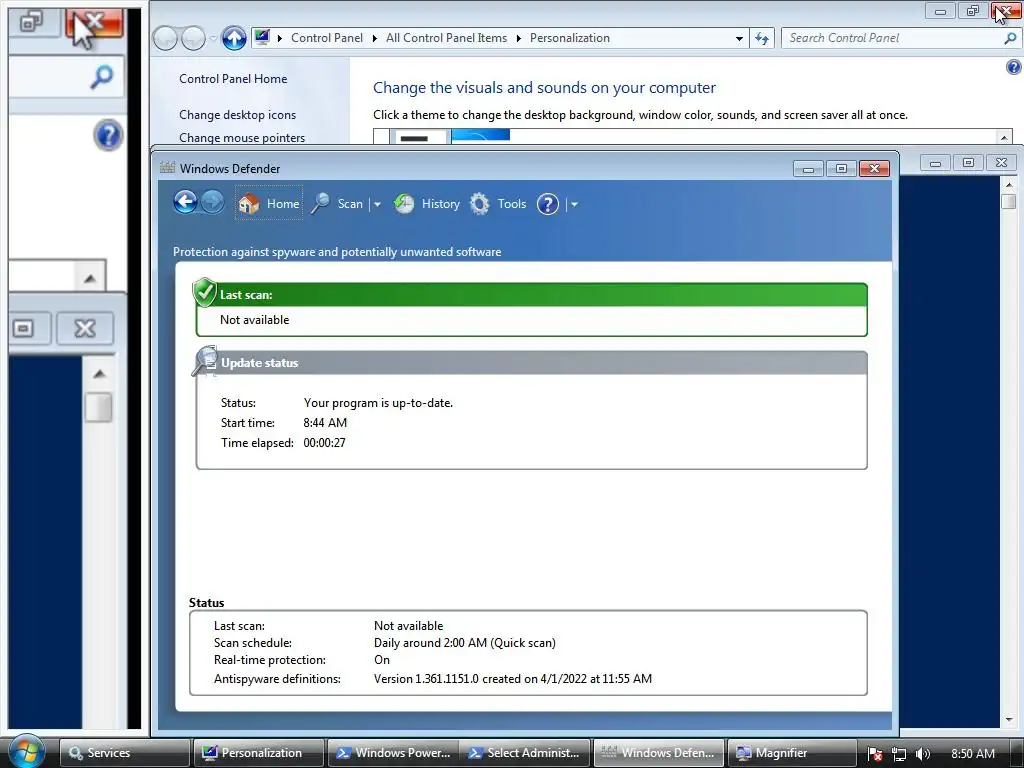The height and width of the screenshot is (768, 1024).
Task: Click the Windows Start orb
Action: (27, 751)
